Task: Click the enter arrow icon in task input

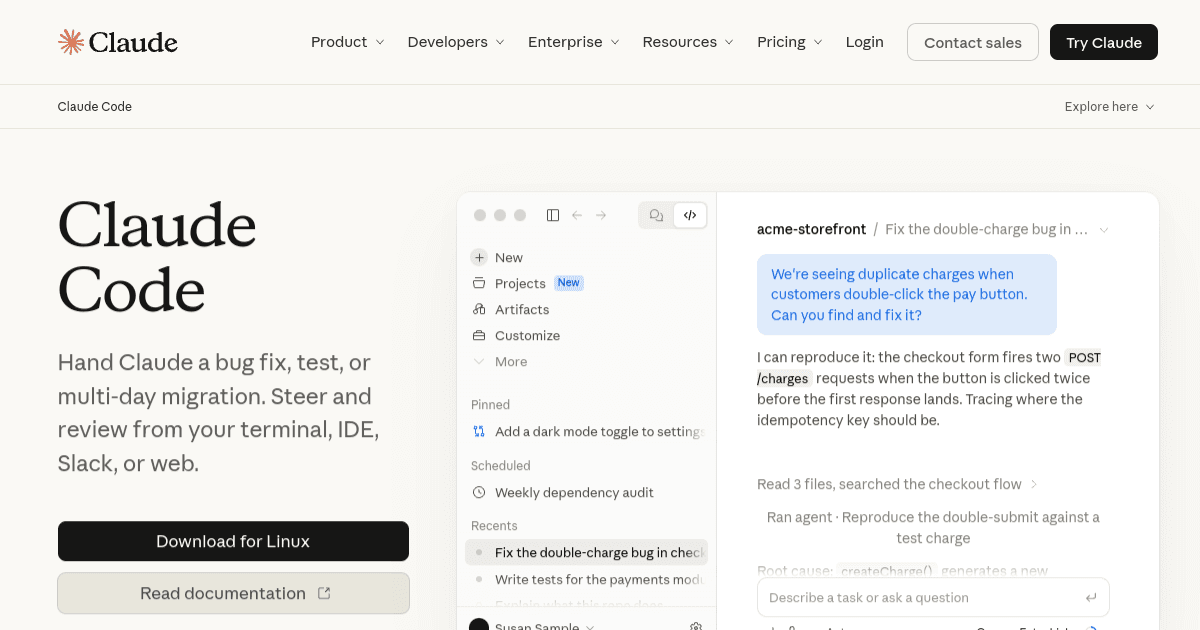Action: click(1091, 597)
